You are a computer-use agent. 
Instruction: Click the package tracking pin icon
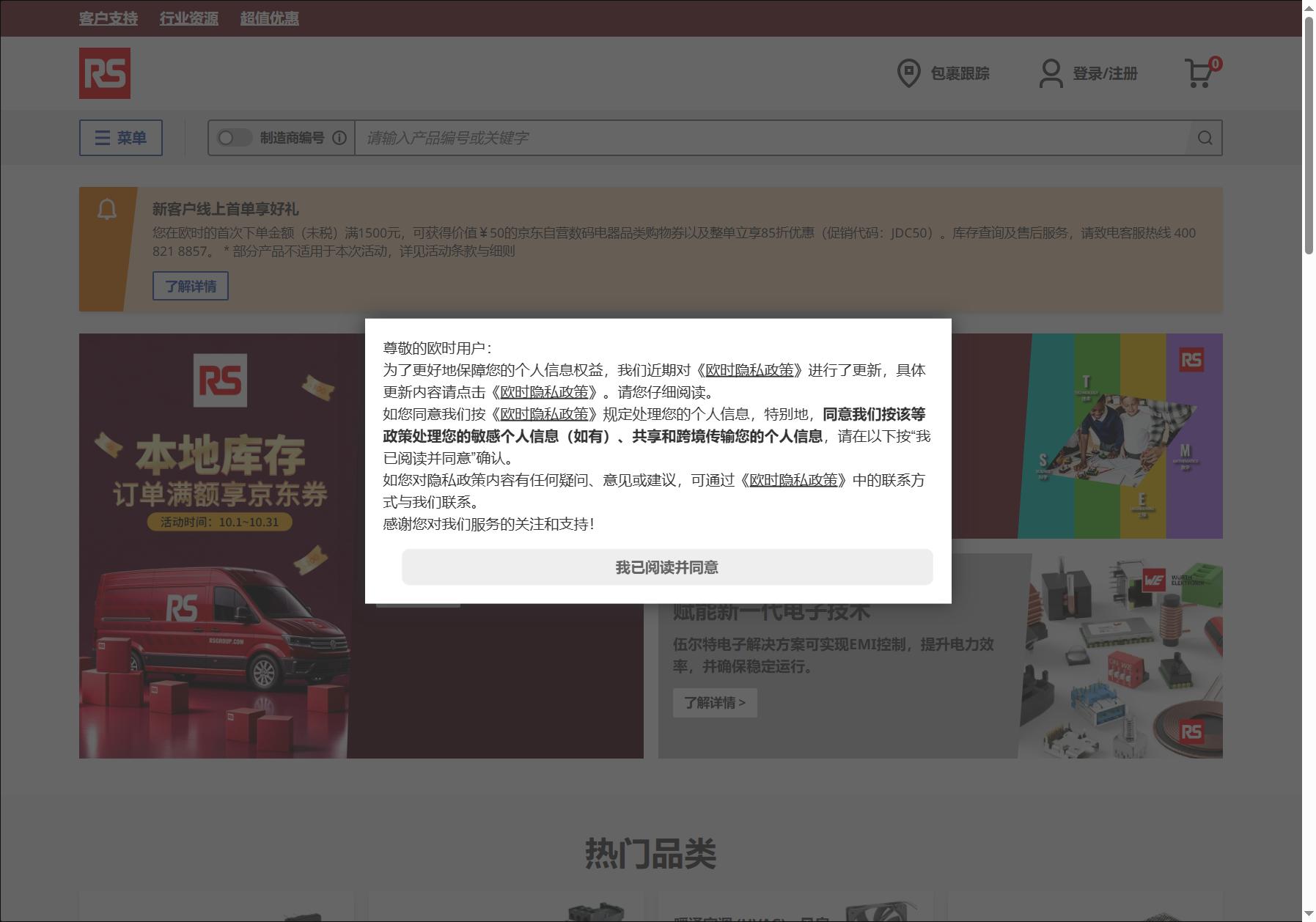908,73
